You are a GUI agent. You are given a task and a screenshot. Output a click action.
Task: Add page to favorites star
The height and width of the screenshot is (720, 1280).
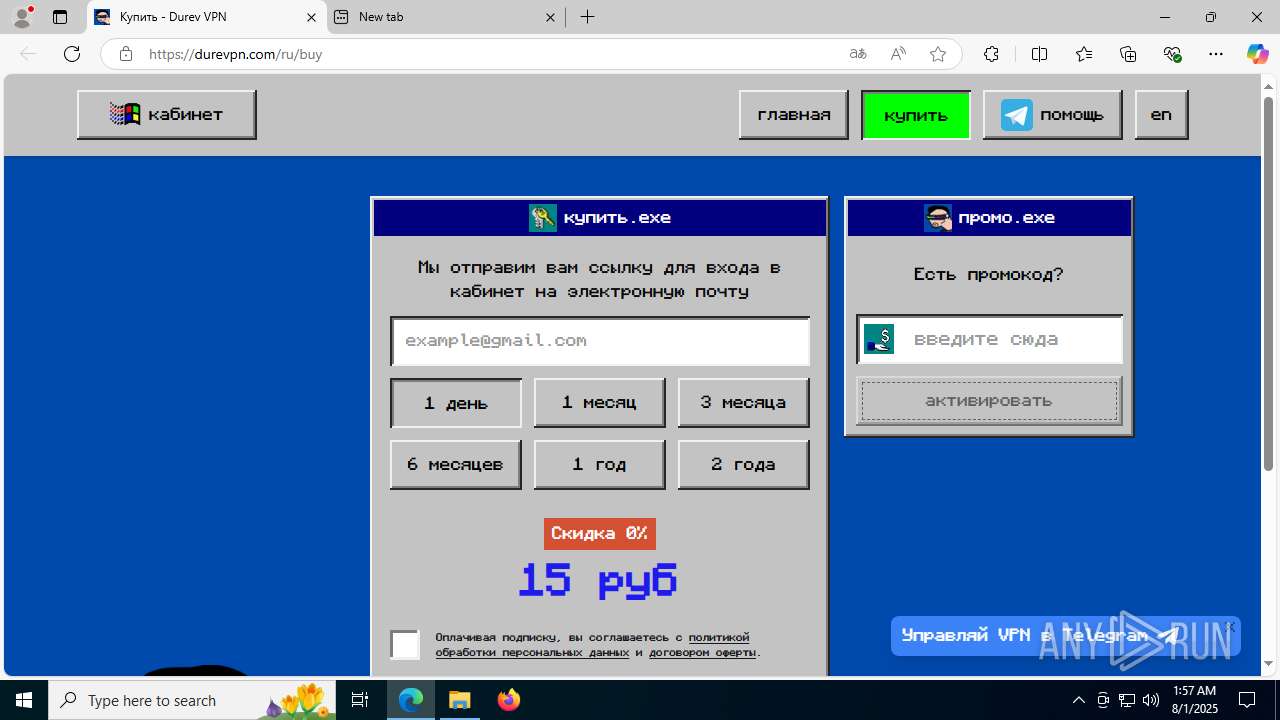(938, 54)
